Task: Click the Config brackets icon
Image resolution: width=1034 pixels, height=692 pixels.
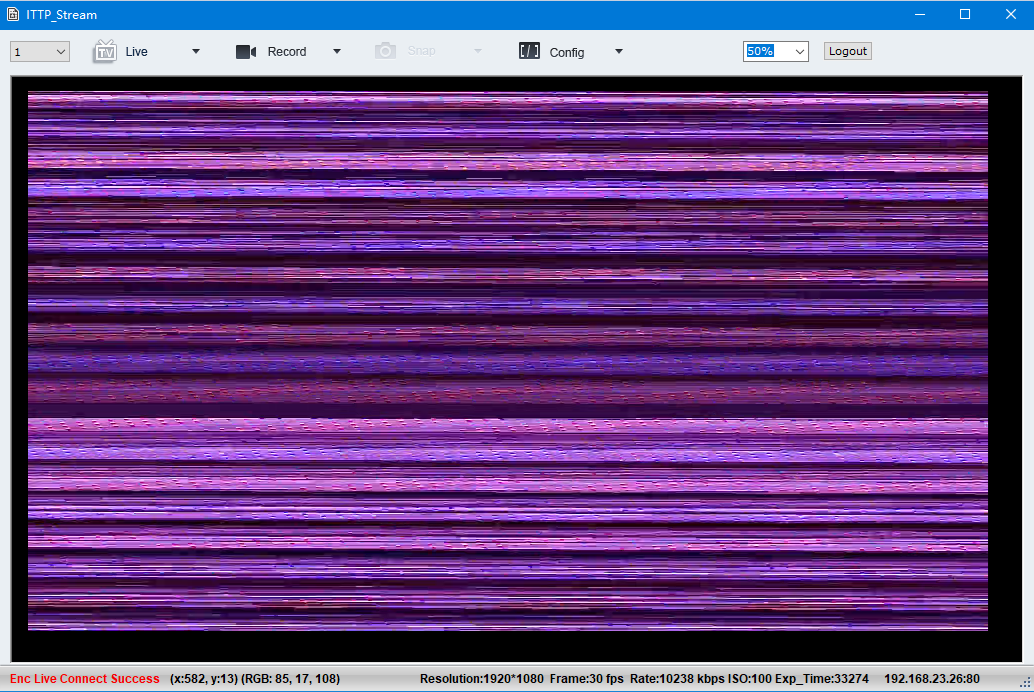Action: (x=529, y=51)
